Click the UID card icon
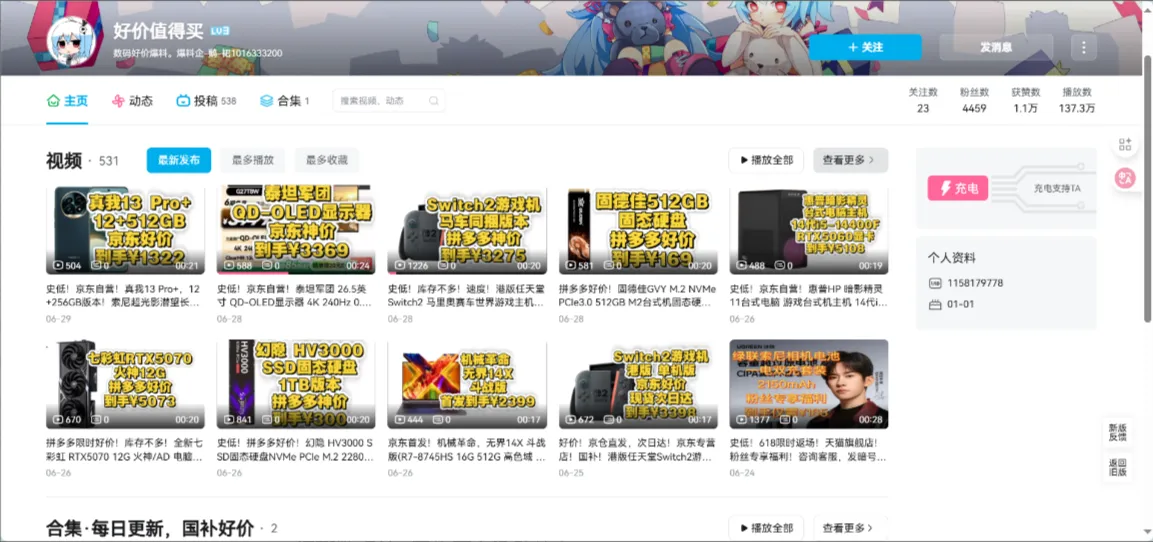The width and height of the screenshot is (1153, 542). (x=935, y=282)
